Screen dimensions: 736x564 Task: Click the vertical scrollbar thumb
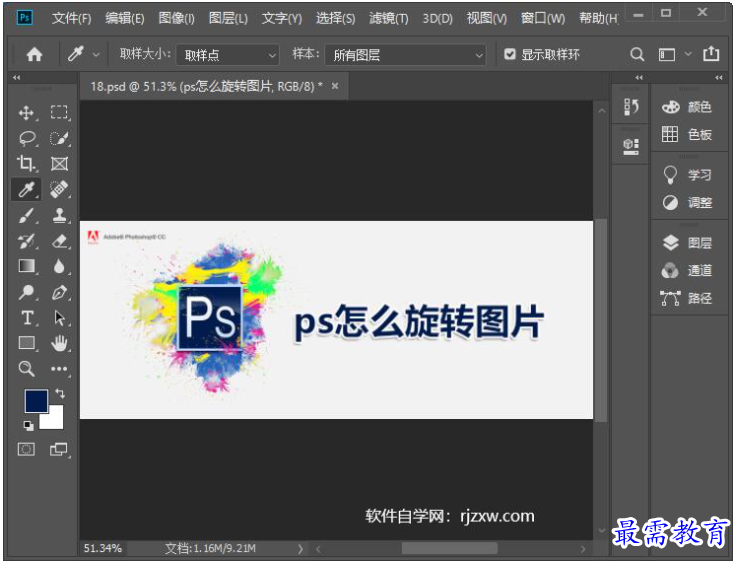pos(601,320)
